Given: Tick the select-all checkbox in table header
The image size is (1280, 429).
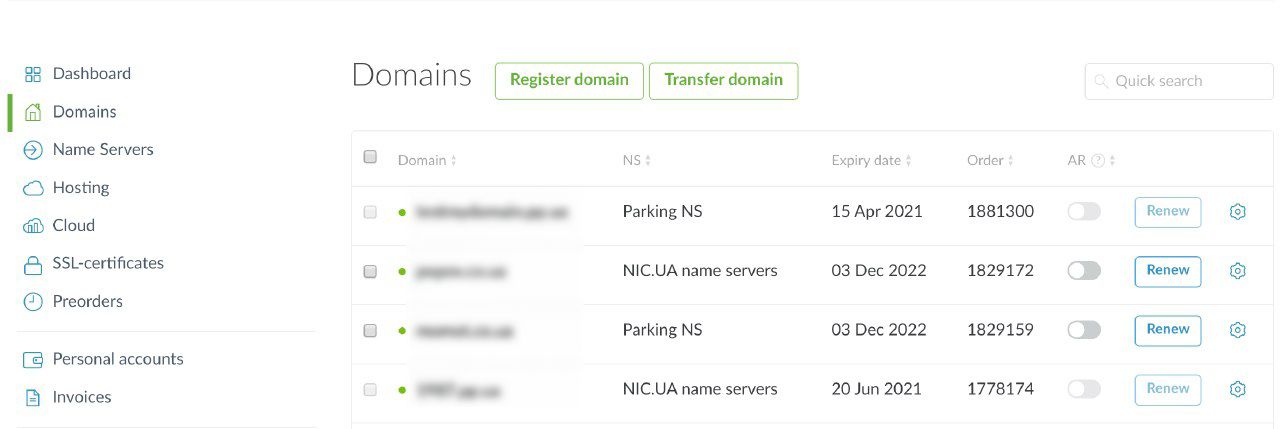Looking at the screenshot, I should pyautogui.click(x=370, y=157).
